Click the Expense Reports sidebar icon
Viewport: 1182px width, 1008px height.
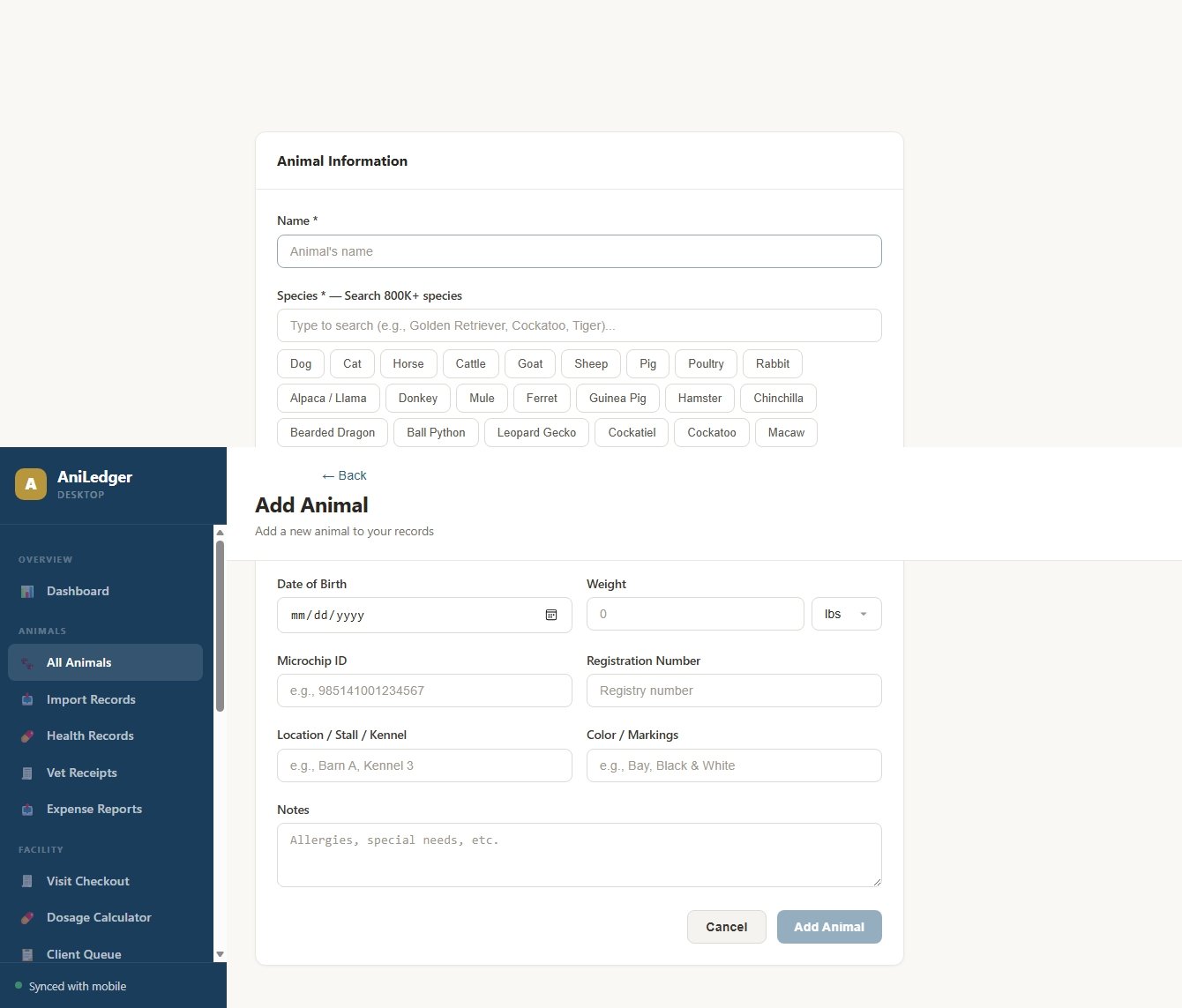coord(27,810)
